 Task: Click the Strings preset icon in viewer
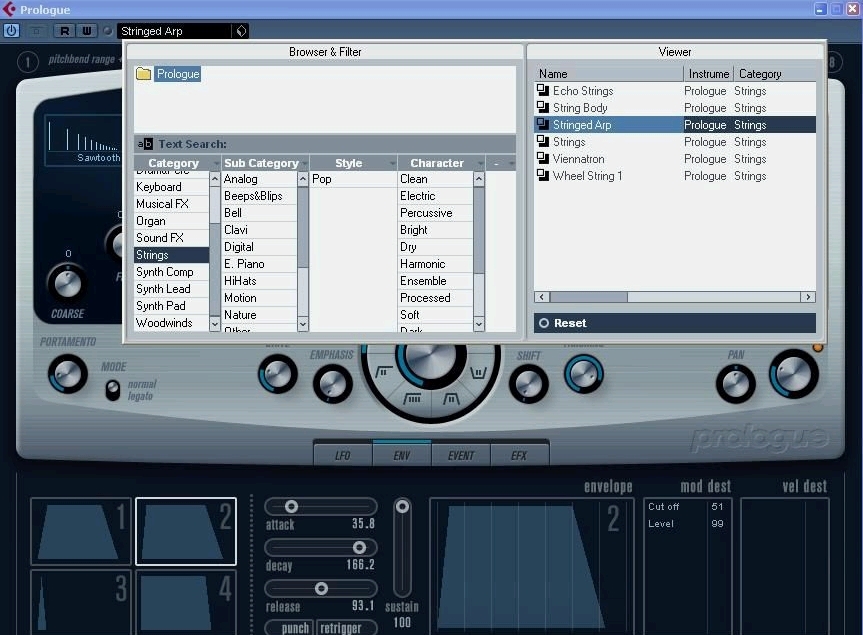[x=543, y=141]
